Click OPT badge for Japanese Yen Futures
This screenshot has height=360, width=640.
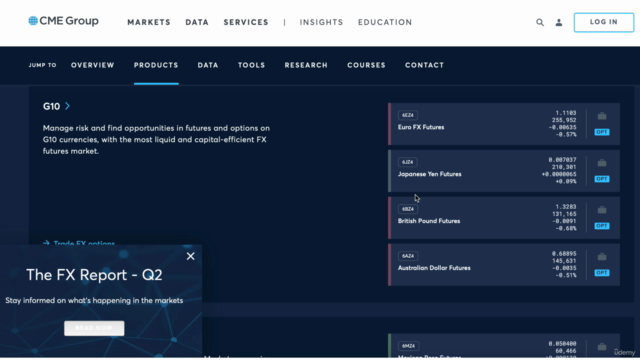tap(602, 179)
